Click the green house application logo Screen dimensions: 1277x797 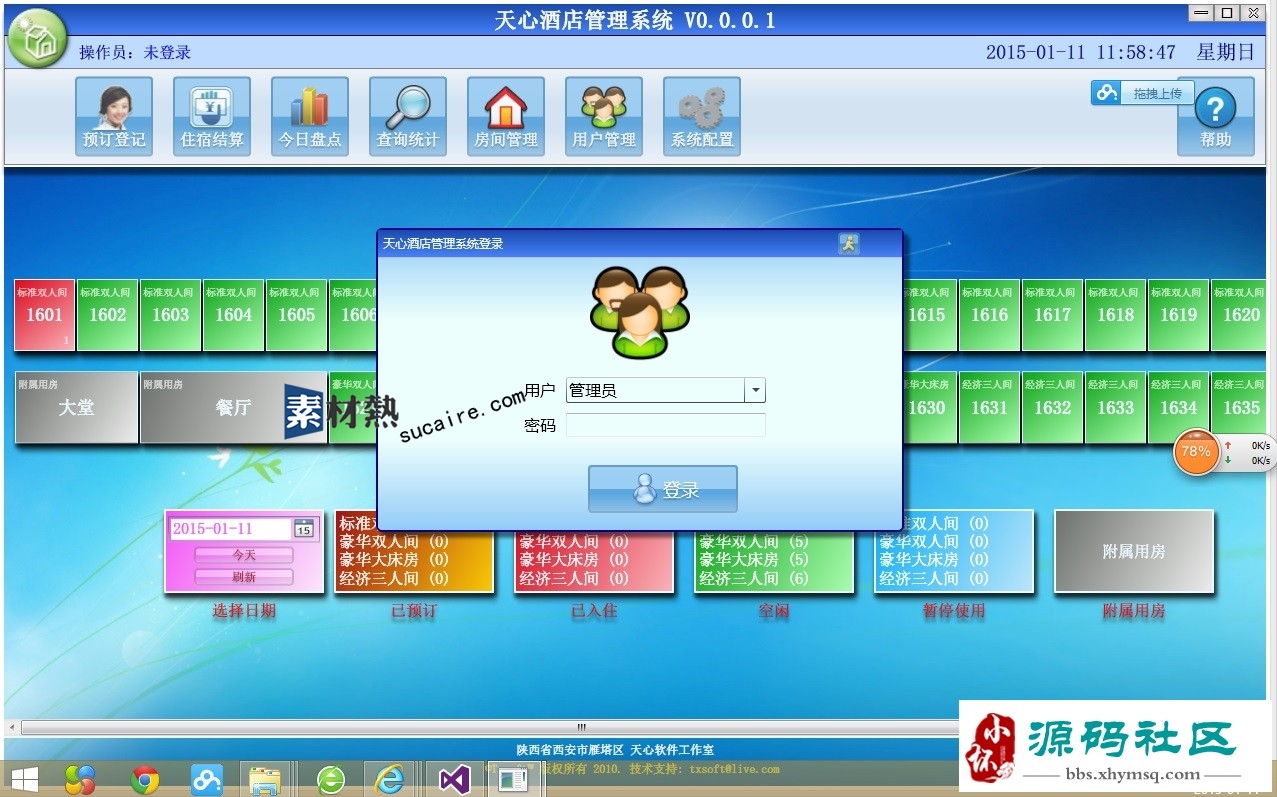tap(37, 38)
